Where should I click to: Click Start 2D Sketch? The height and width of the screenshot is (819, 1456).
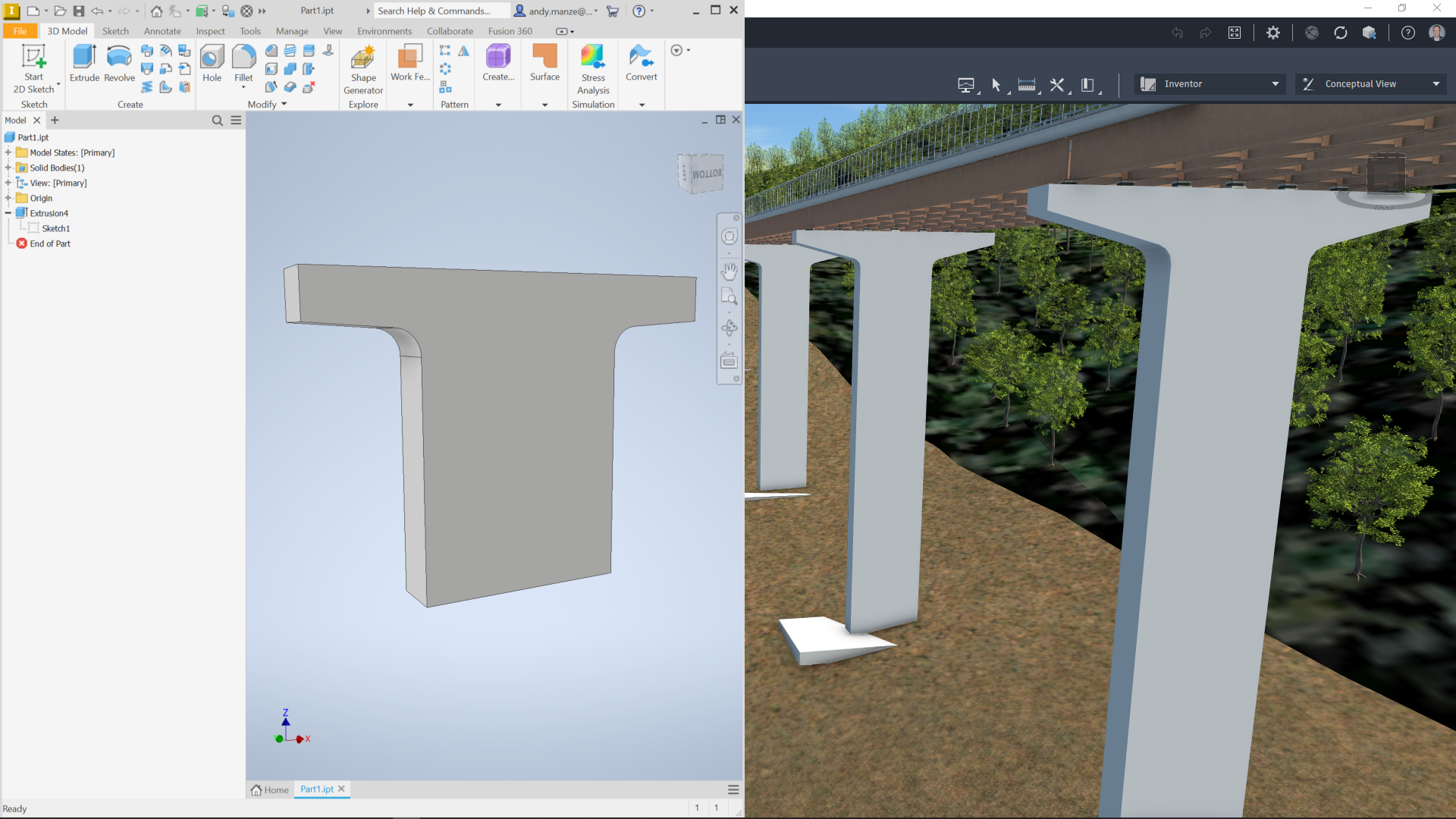(34, 67)
